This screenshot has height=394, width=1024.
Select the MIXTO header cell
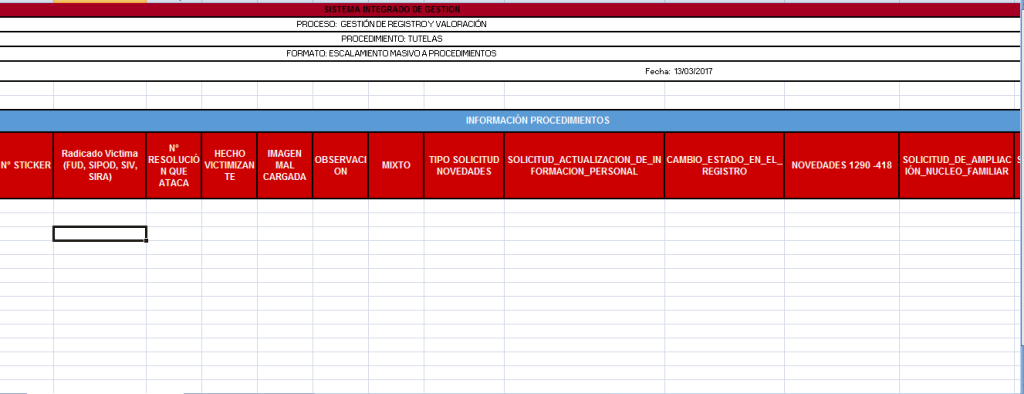click(x=396, y=165)
